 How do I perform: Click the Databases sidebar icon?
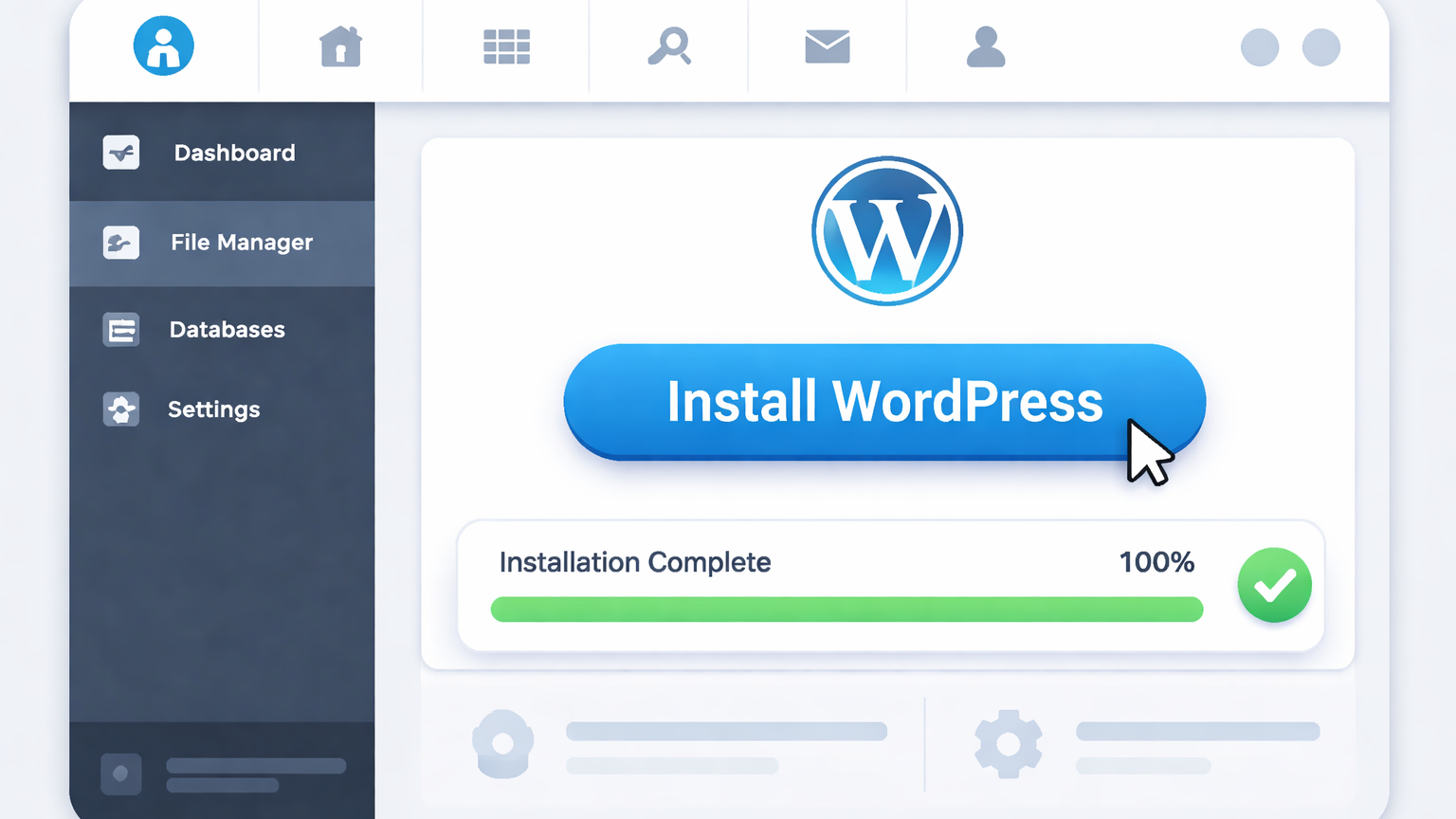(x=120, y=329)
